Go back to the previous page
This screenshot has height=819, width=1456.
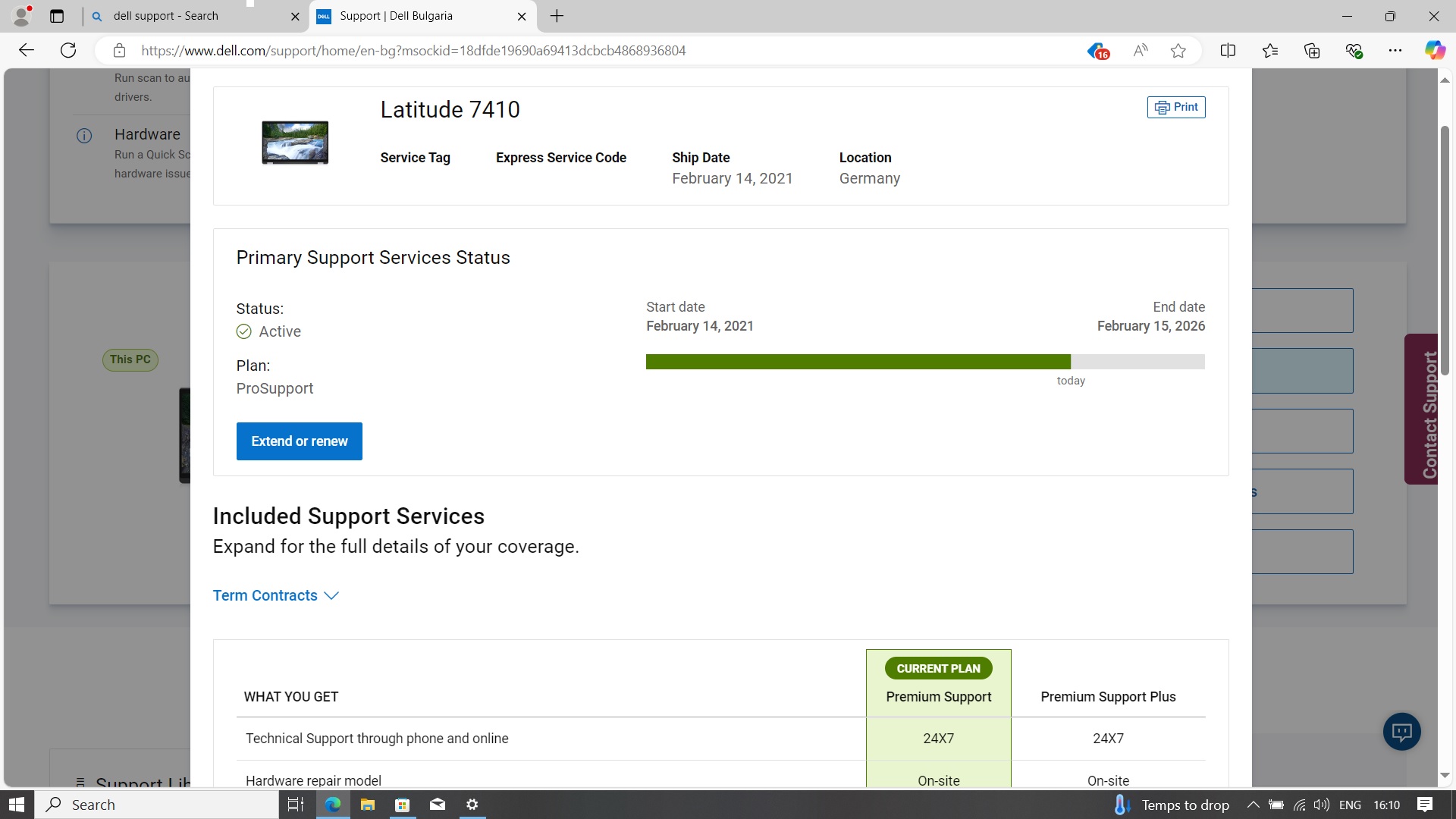[x=27, y=51]
